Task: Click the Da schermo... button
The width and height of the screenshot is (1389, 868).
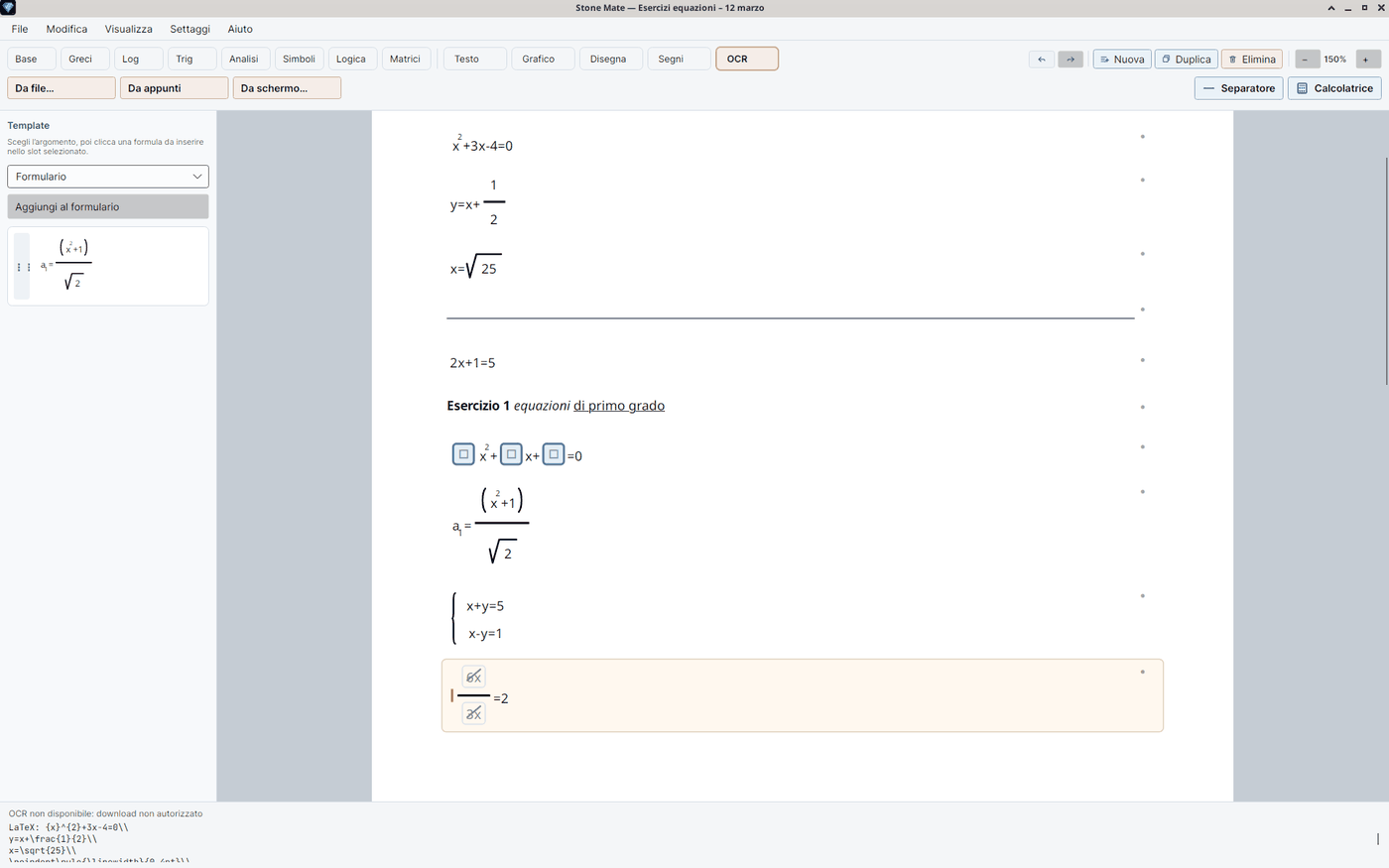Action: tap(287, 88)
